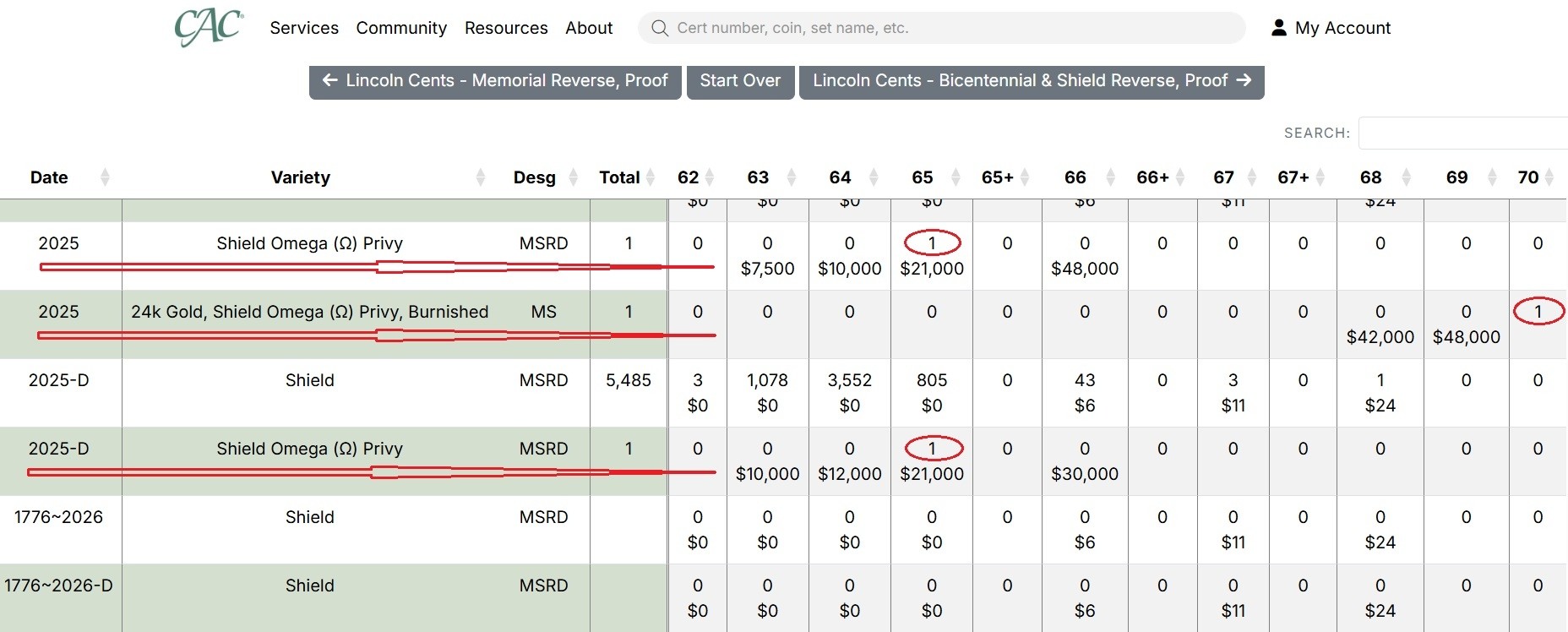Open the Community menu
The width and height of the screenshot is (1568, 632).
pyautogui.click(x=401, y=28)
